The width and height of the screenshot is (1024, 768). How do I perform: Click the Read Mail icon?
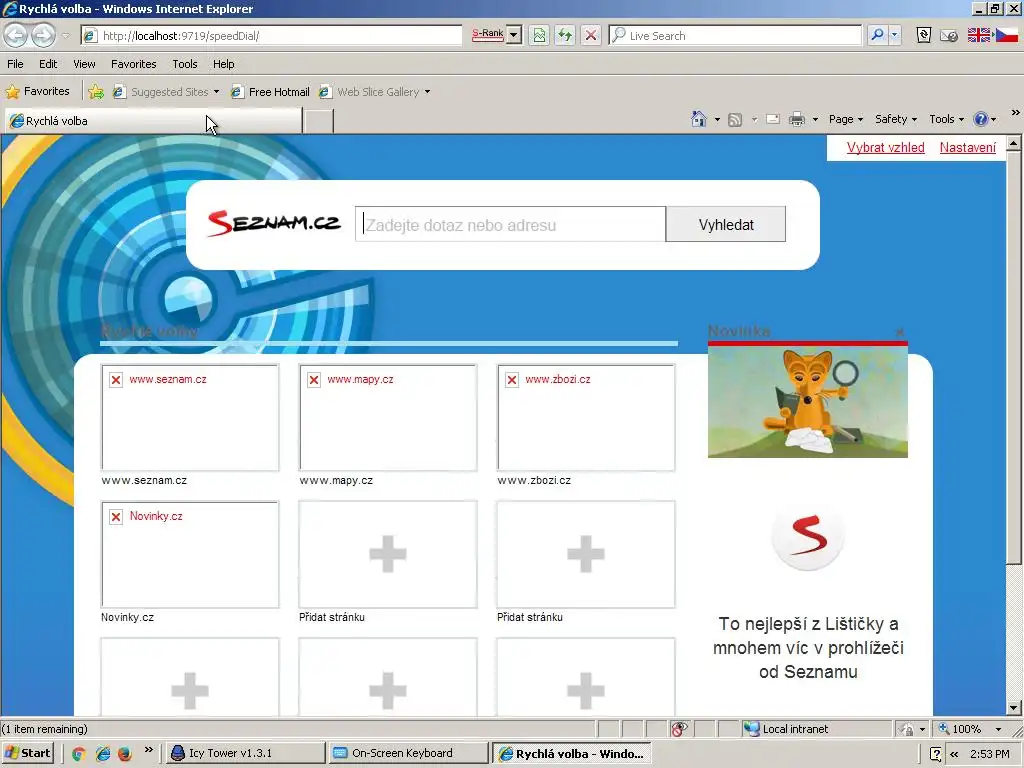[773, 120]
